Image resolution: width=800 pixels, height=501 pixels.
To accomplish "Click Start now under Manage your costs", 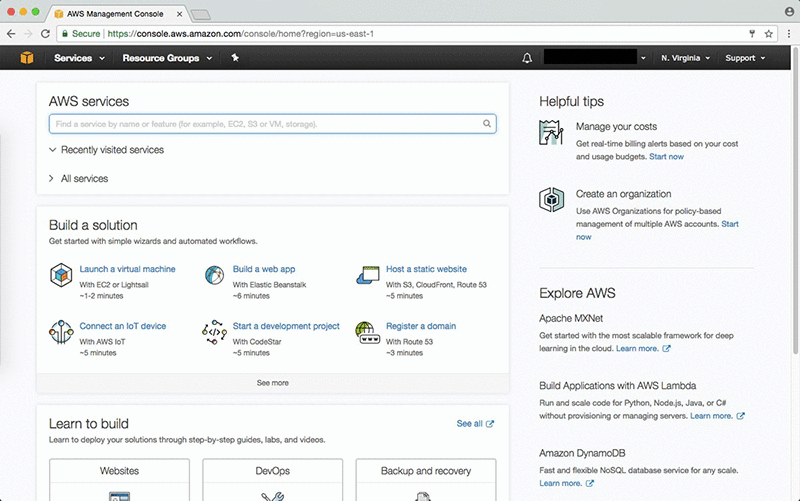I will 666,157.
